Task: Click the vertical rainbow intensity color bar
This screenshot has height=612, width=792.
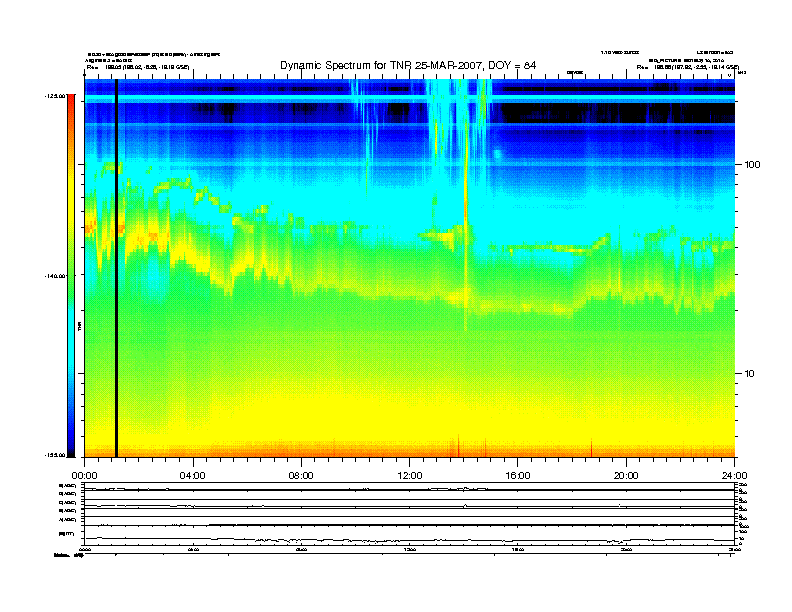Action: point(71,276)
